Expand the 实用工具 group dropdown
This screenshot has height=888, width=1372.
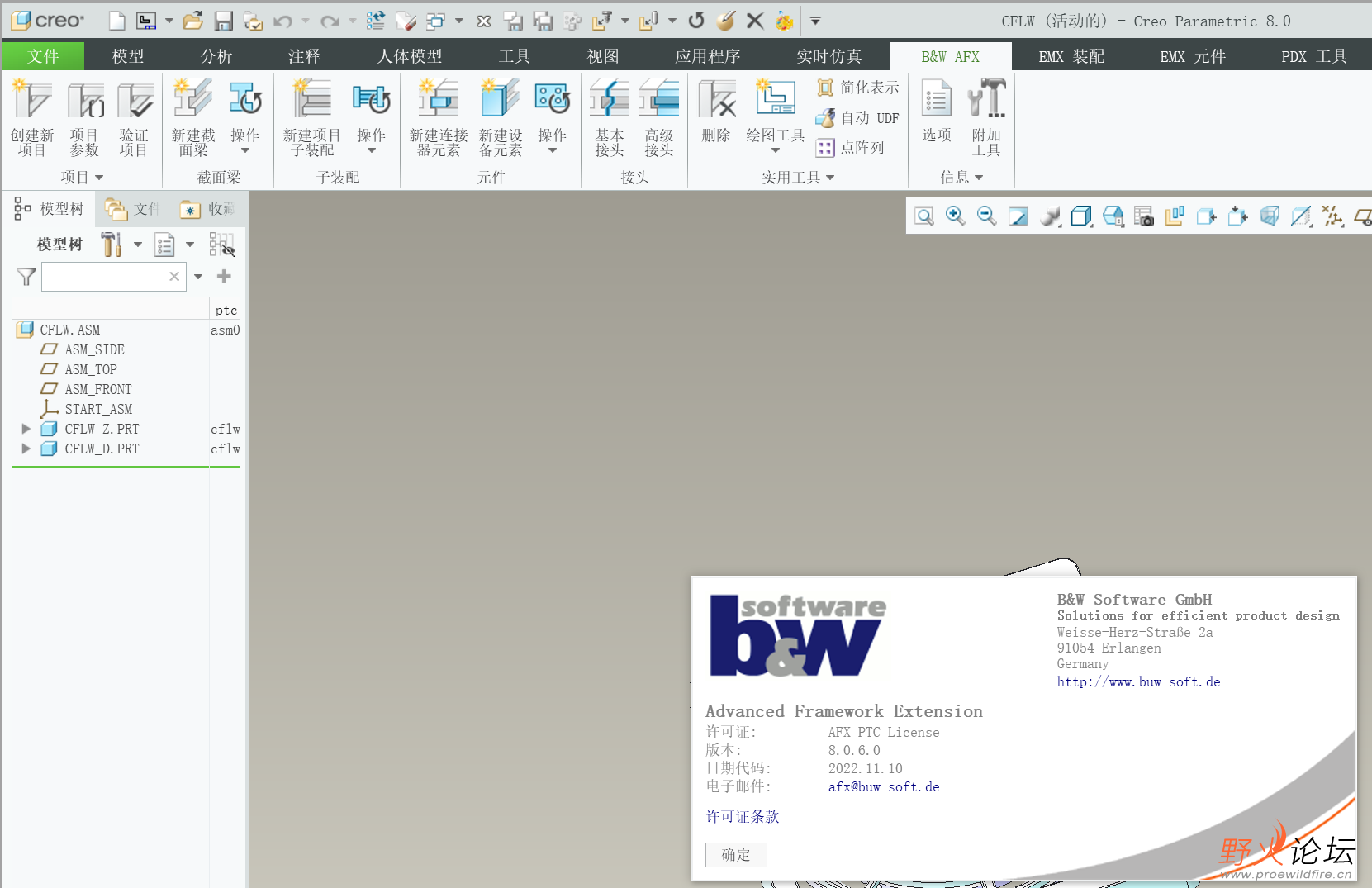point(798,178)
